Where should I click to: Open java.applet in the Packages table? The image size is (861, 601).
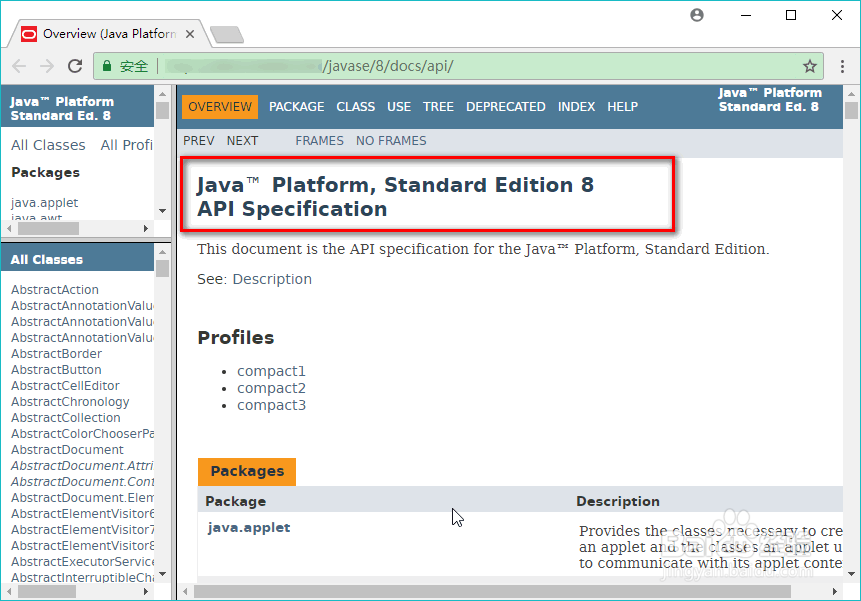tap(249, 527)
